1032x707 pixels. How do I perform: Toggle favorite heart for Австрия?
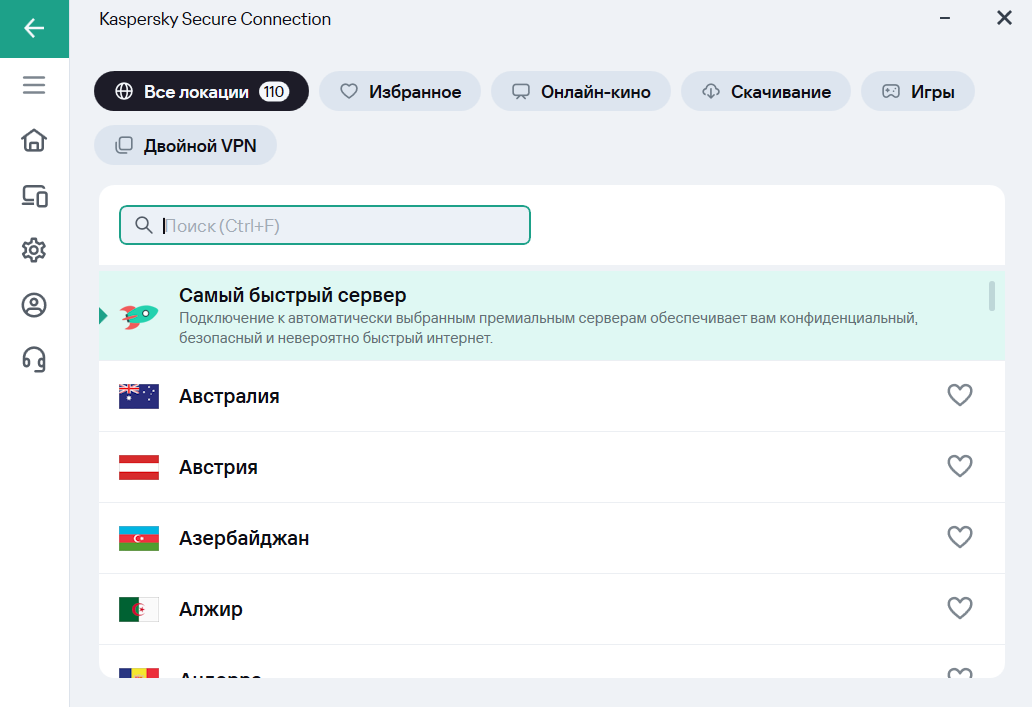pyautogui.click(x=959, y=467)
